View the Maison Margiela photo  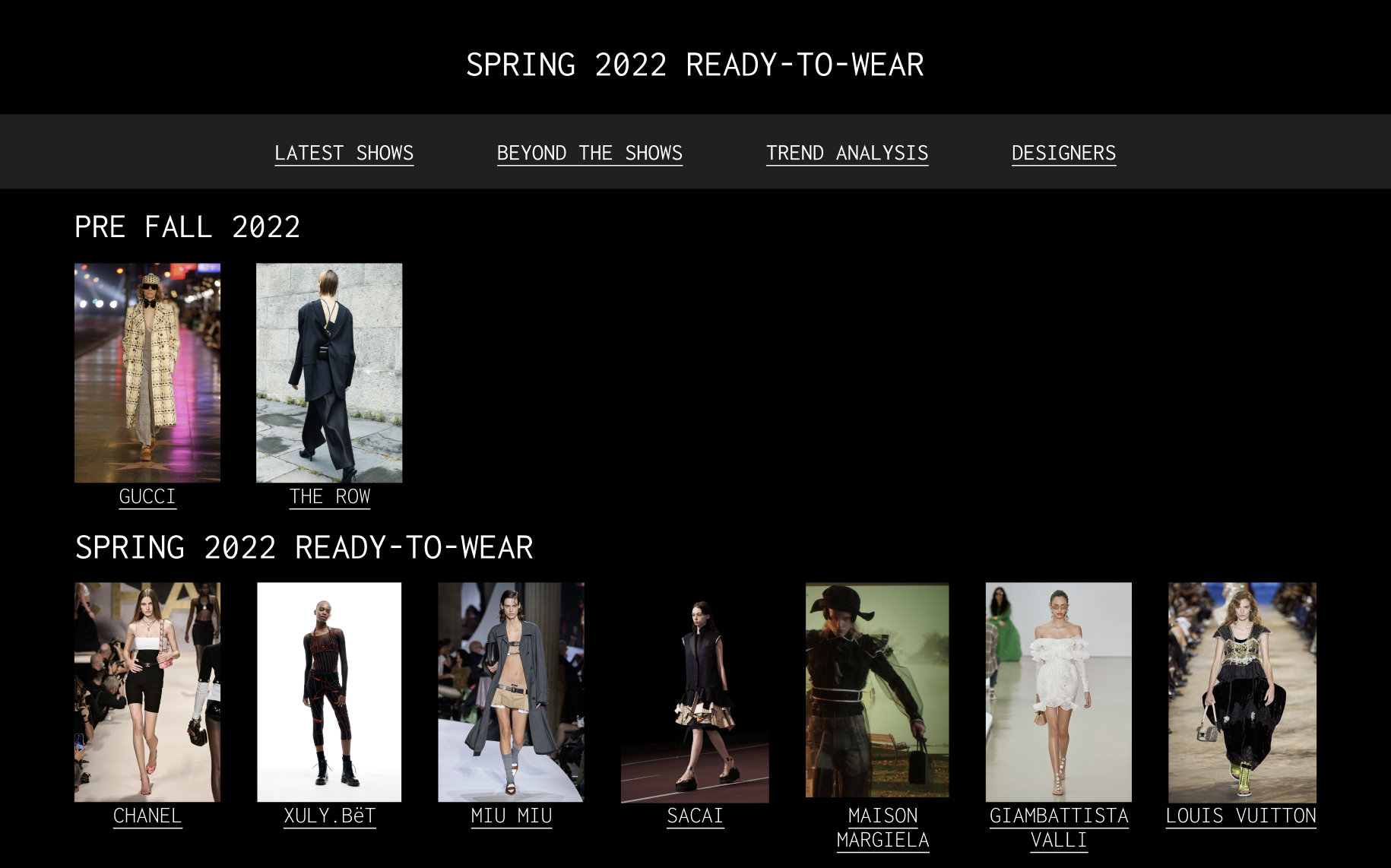pos(877,689)
